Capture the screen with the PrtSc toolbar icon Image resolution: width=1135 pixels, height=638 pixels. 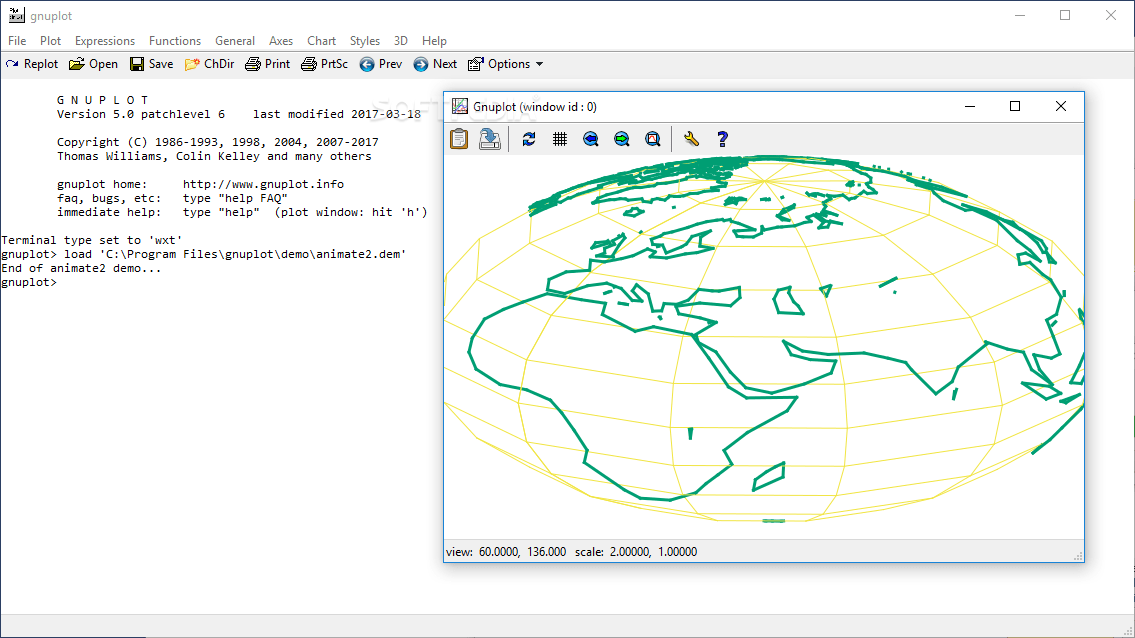[x=324, y=63]
